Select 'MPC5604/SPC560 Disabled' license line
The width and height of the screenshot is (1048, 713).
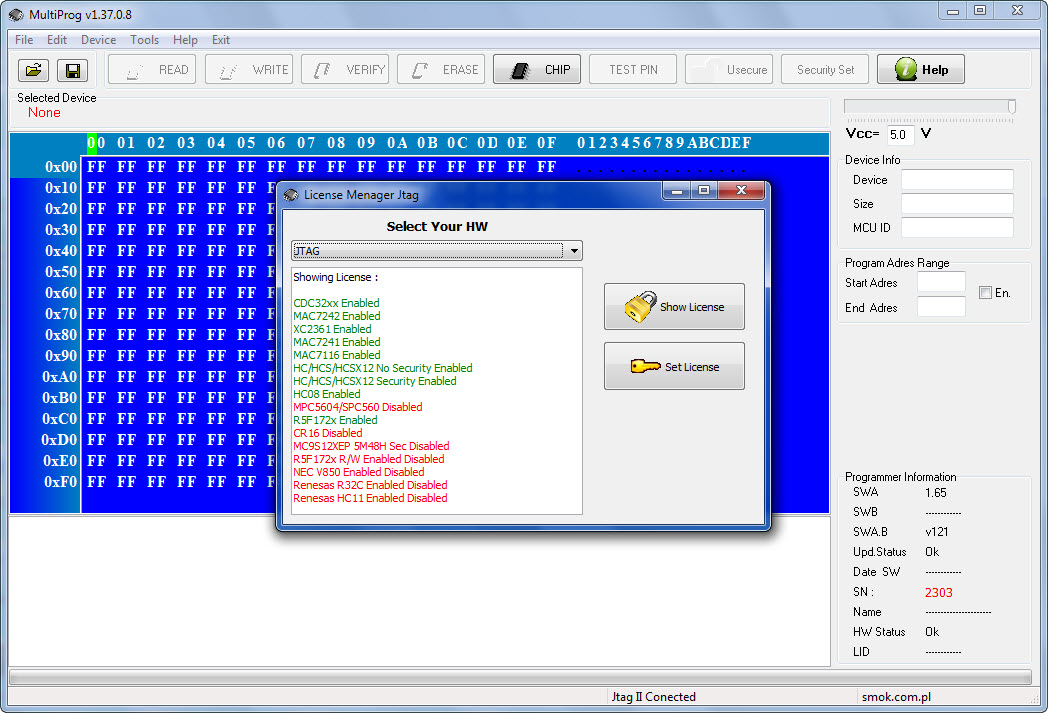[358, 408]
